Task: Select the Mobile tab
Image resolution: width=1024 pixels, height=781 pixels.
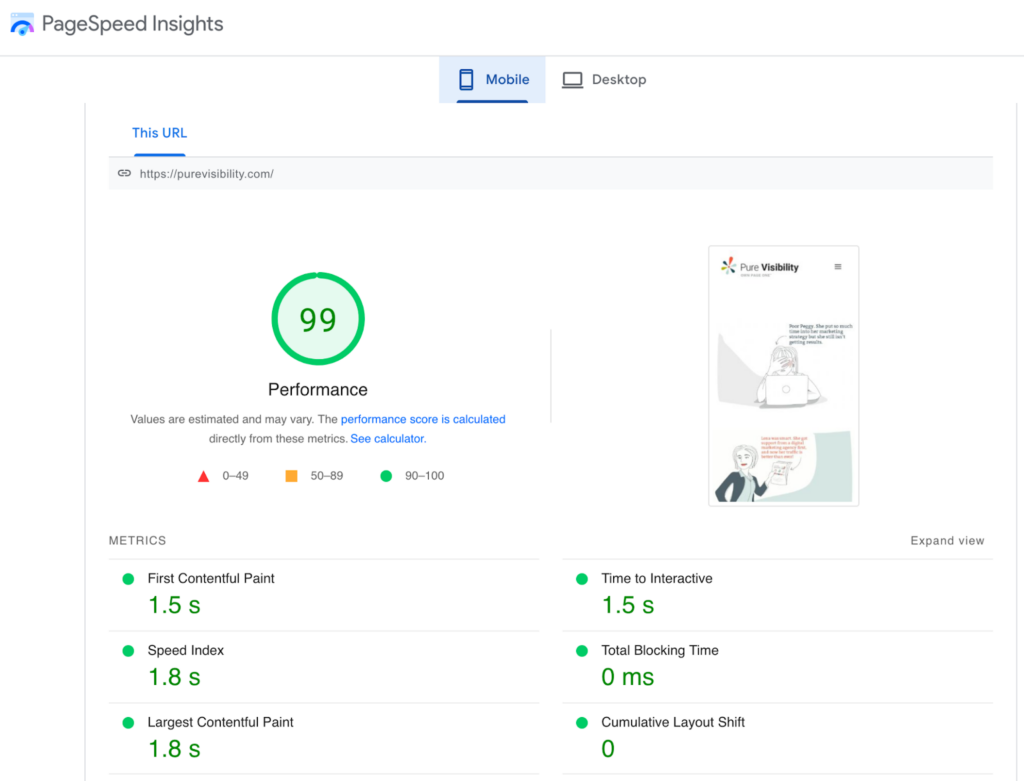Action: point(492,79)
